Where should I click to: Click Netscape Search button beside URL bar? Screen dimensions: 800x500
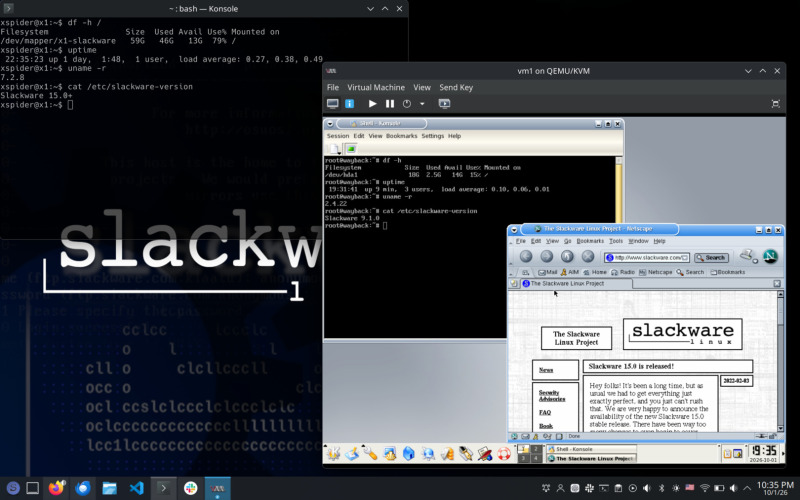click(711, 258)
